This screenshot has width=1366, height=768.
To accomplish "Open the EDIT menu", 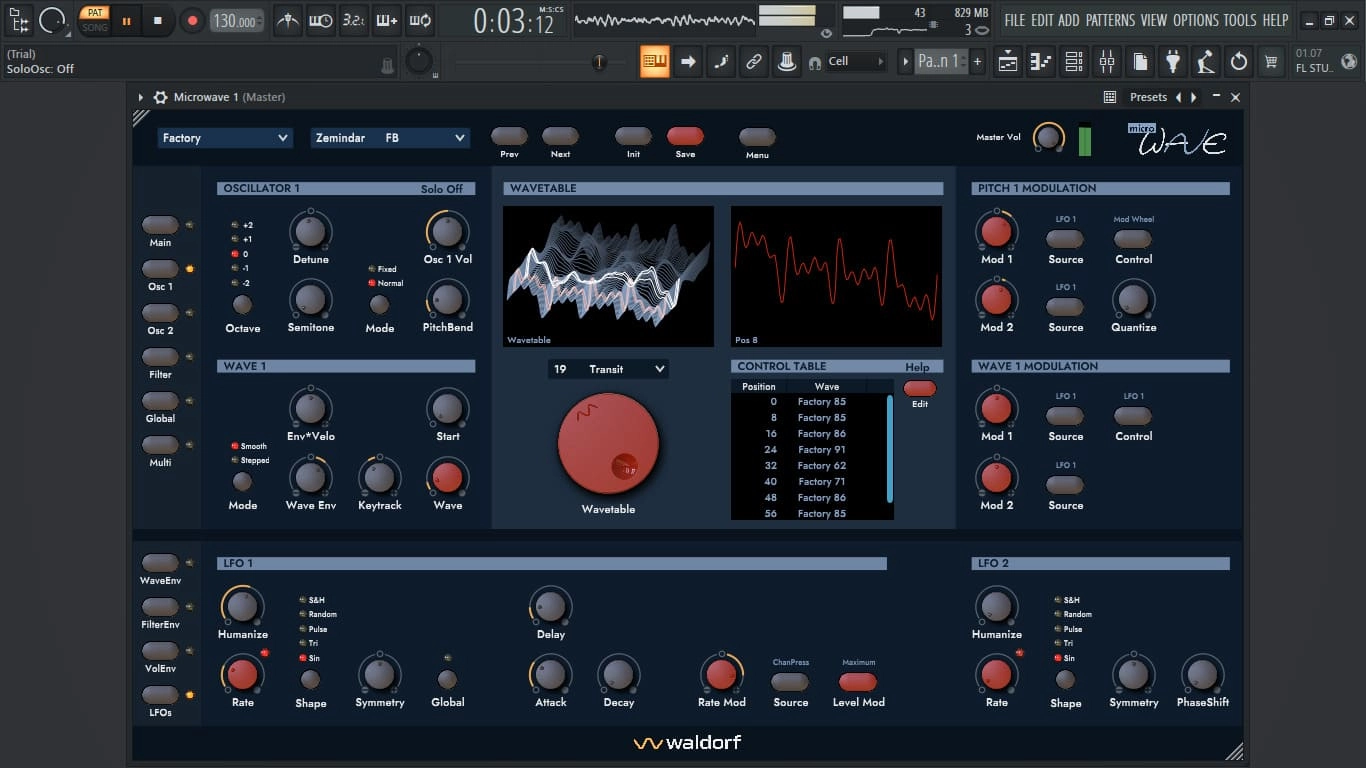I will (1042, 20).
